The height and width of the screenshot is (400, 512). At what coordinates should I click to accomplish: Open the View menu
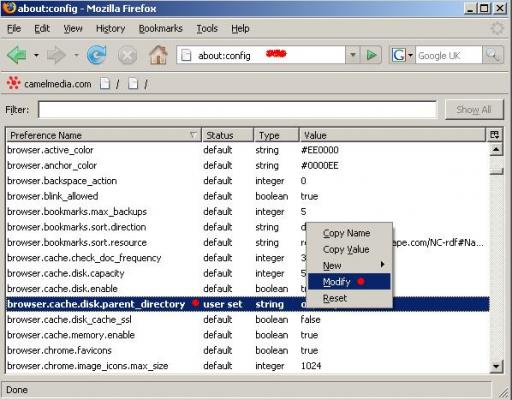[x=73, y=29]
